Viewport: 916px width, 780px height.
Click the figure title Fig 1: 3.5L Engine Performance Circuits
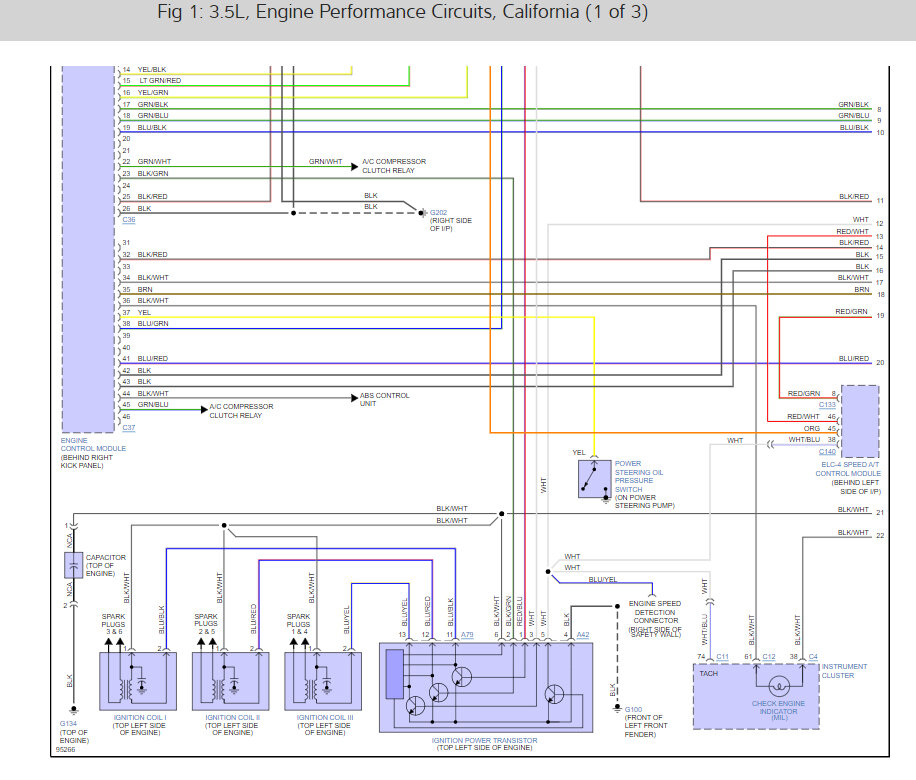point(403,12)
